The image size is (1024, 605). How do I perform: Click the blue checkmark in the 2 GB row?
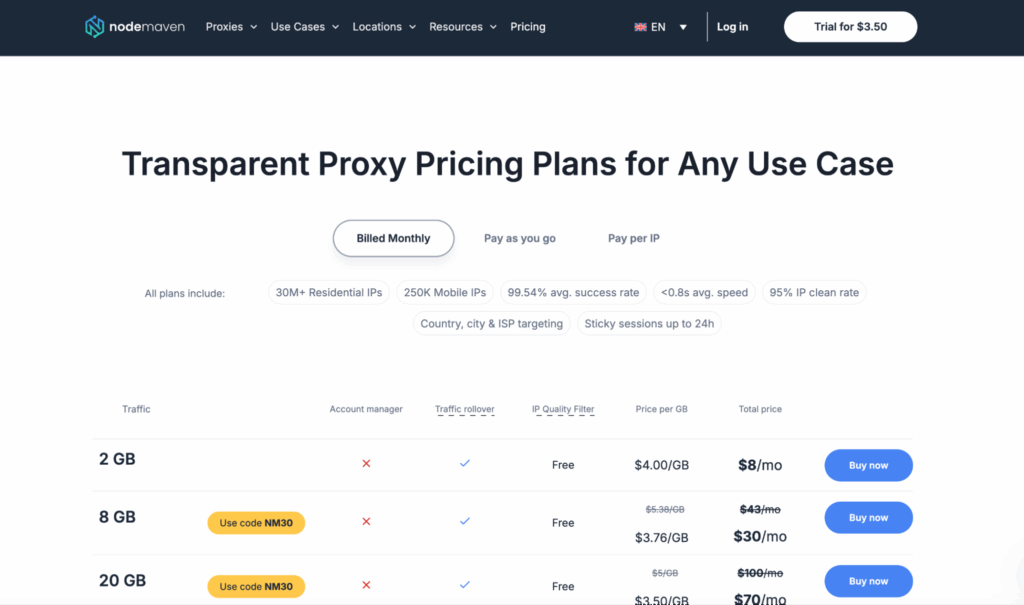(464, 463)
